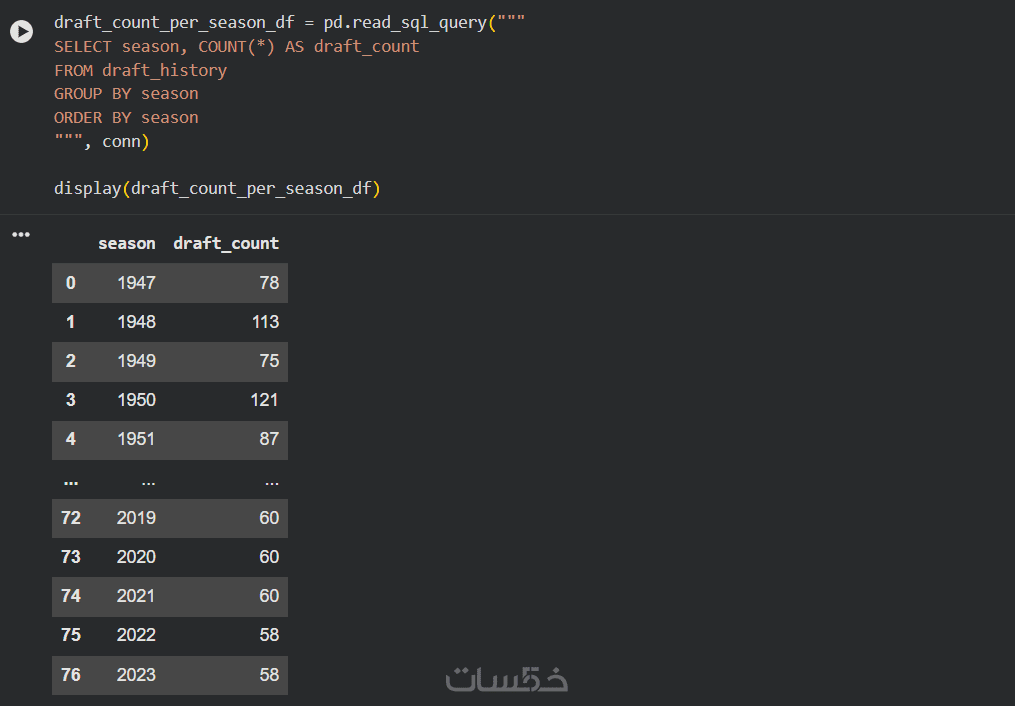Select draft count value 113
Image resolution: width=1015 pixels, height=706 pixels.
[265, 322]
